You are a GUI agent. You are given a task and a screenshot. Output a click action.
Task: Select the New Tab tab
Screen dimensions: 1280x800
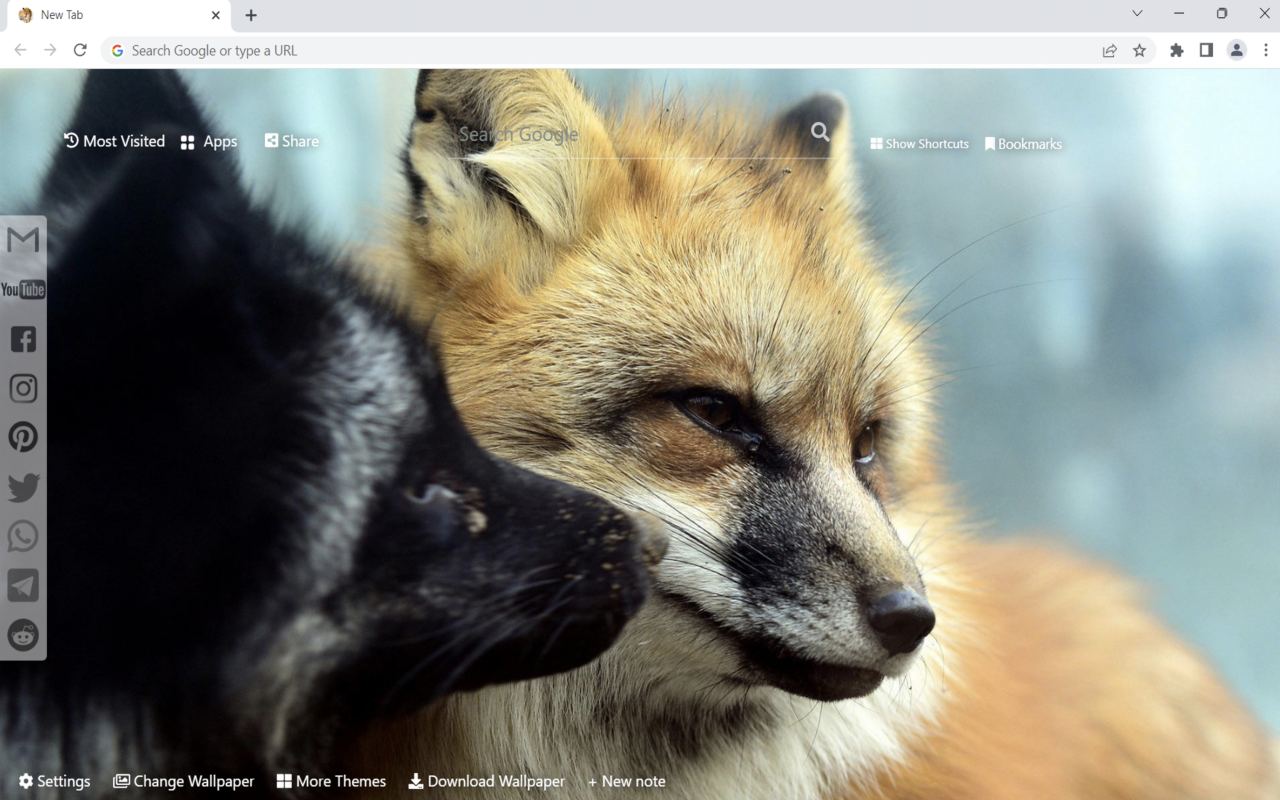coord(119,15)
